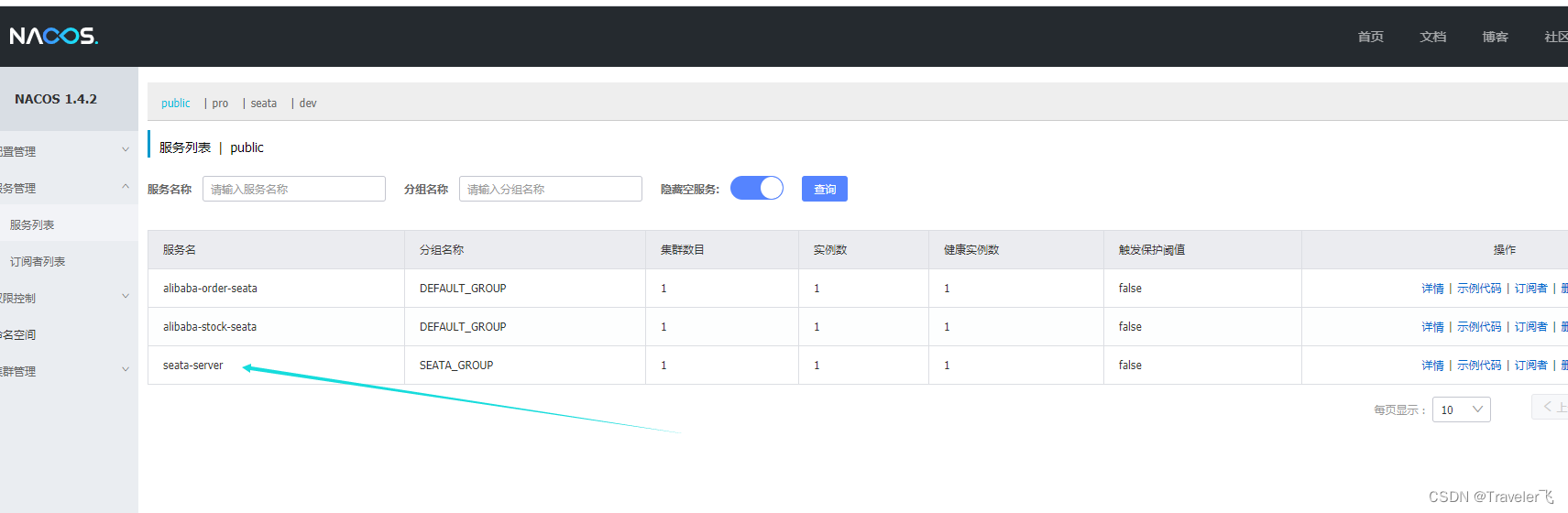Switch to the pro namespace tab
Screen dimensions: 1568x513
220,103
